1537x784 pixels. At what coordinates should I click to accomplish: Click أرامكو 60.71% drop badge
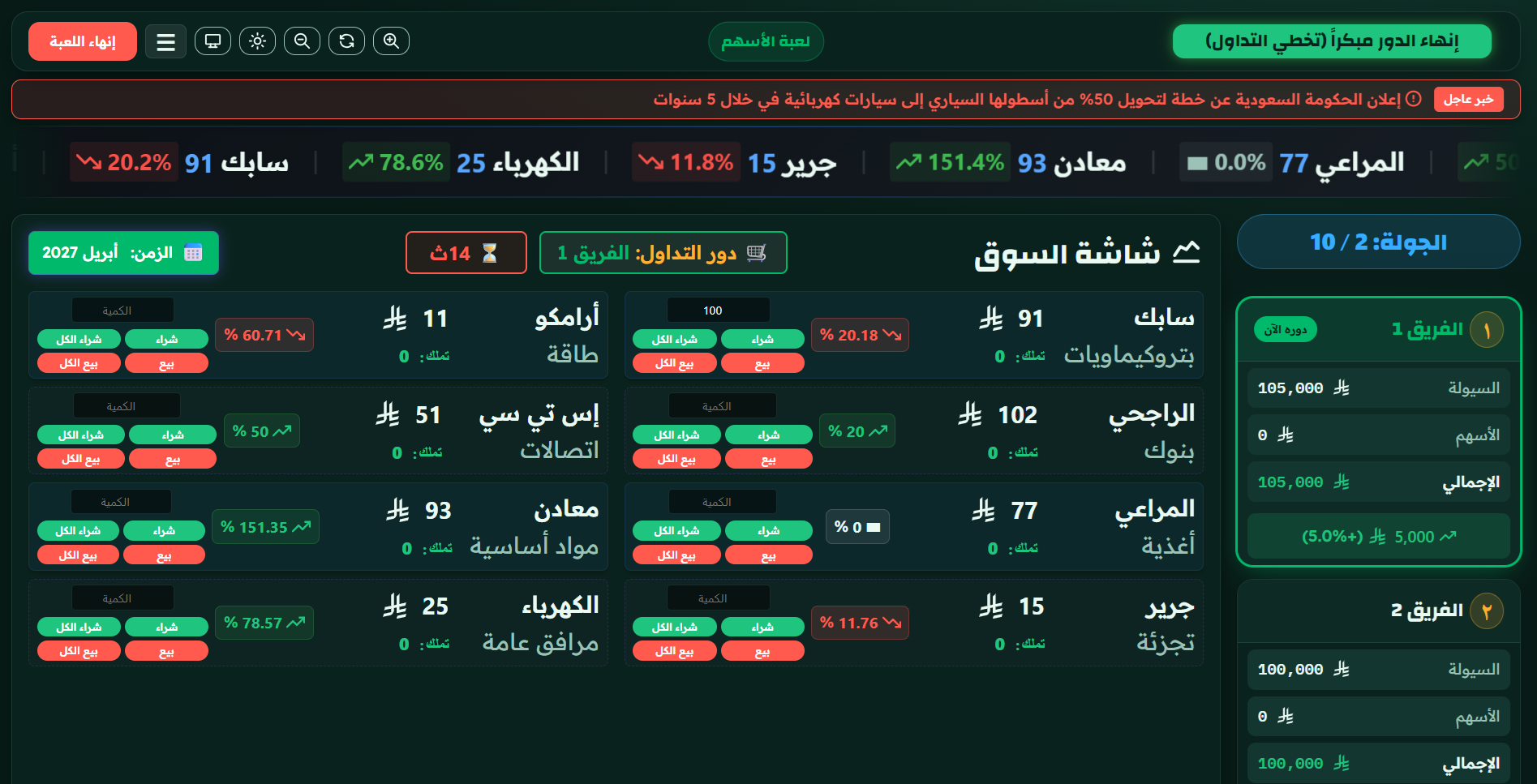264,335
